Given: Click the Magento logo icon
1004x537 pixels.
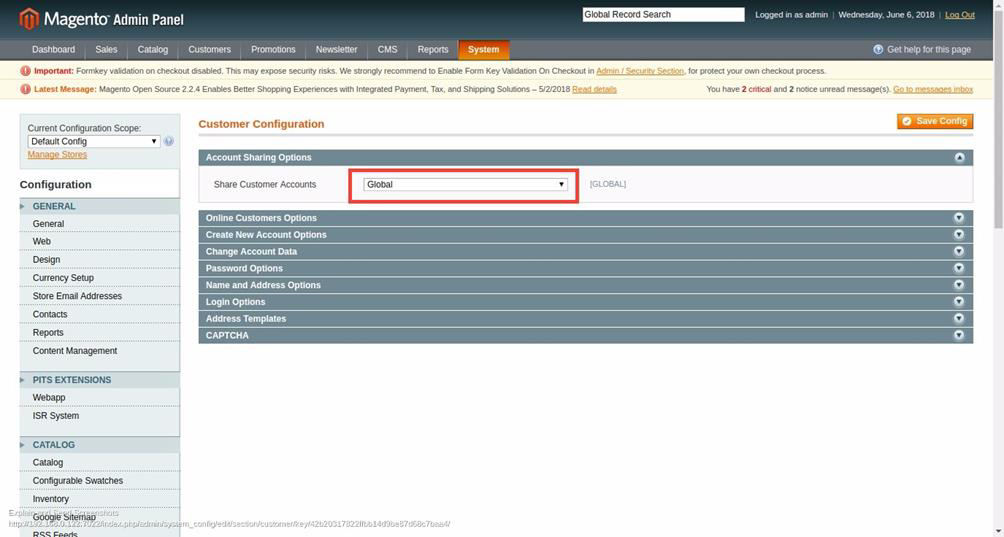Looking at the screenshot, I should click(x=29, y=18).
